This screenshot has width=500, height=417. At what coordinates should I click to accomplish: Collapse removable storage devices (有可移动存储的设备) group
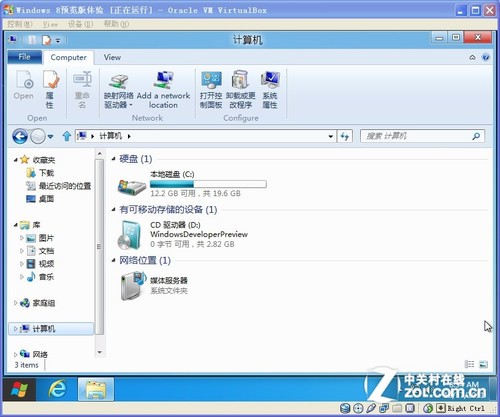pyautogui.click(x=114, y=210)
